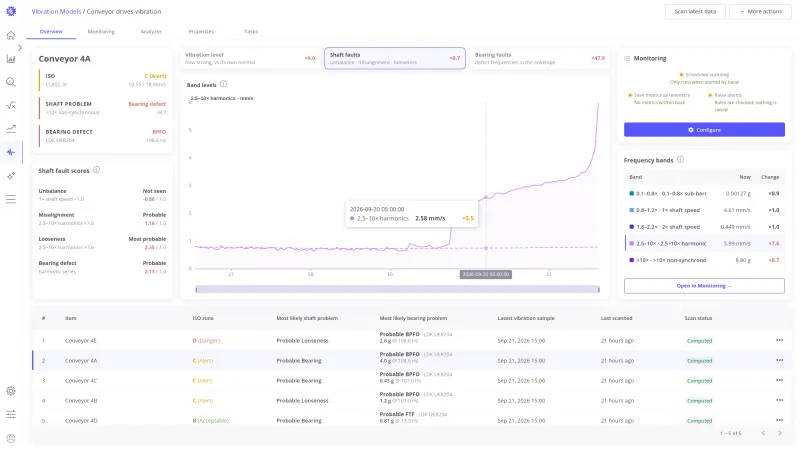Open the settings gear sidebar icon
This screenshot has width=800, height=450.
11,391
